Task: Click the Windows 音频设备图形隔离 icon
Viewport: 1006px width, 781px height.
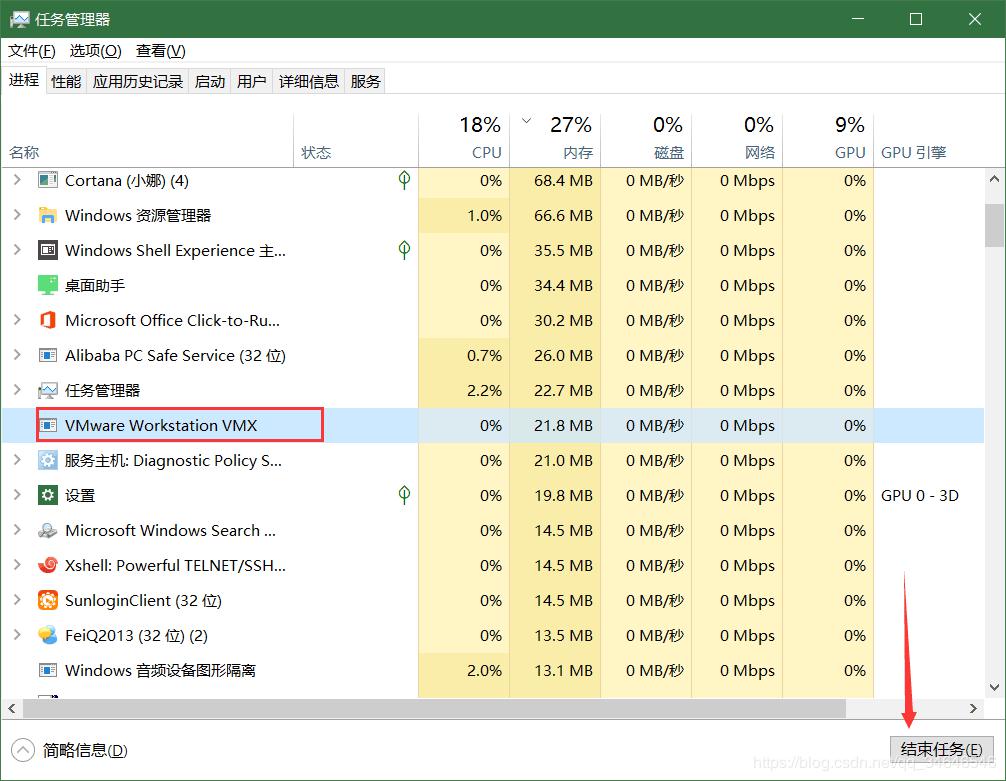Action: pyautogui.click(x=47, y=671)
